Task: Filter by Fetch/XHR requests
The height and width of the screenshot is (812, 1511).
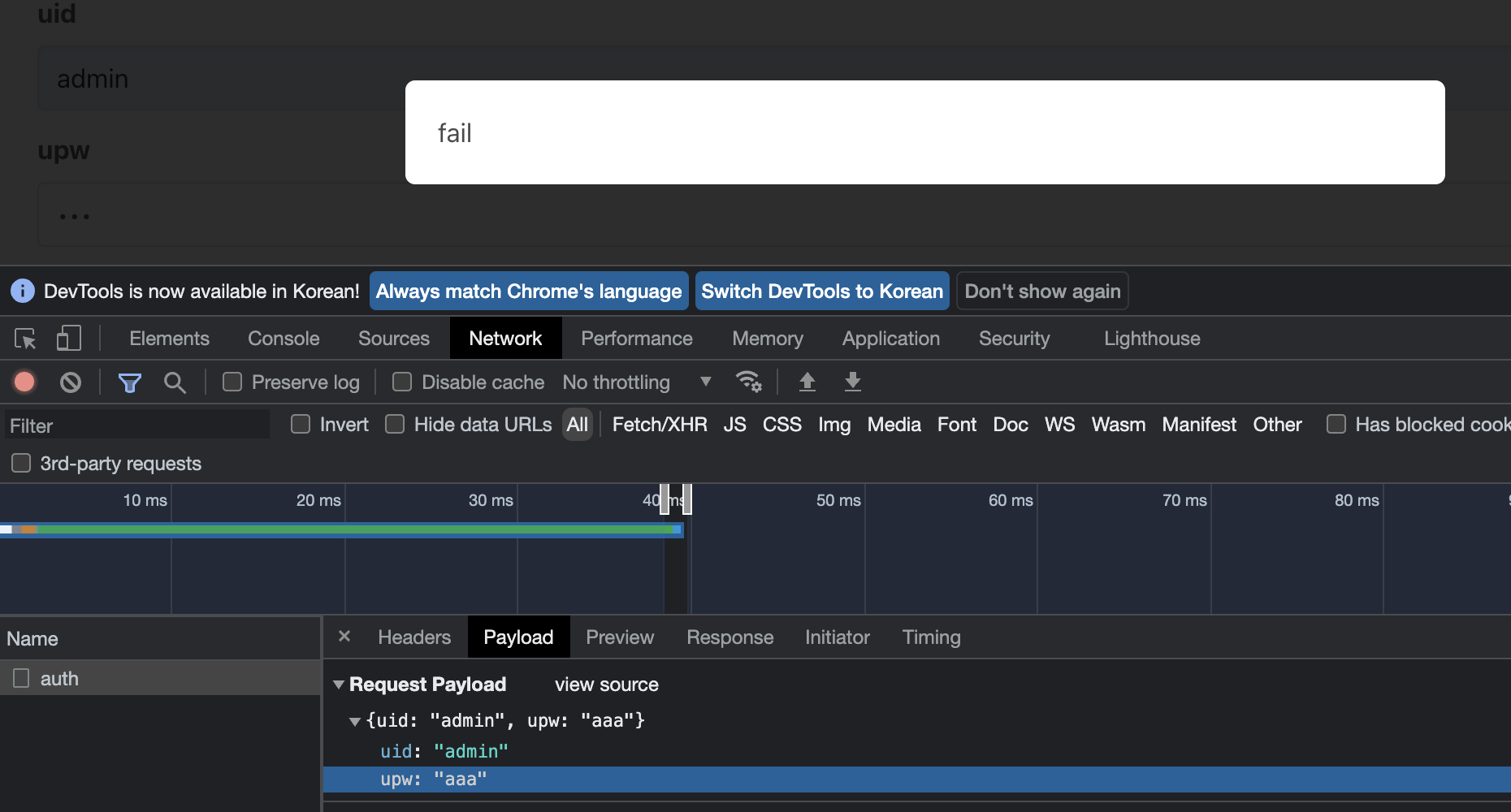Action: [660, 425]
